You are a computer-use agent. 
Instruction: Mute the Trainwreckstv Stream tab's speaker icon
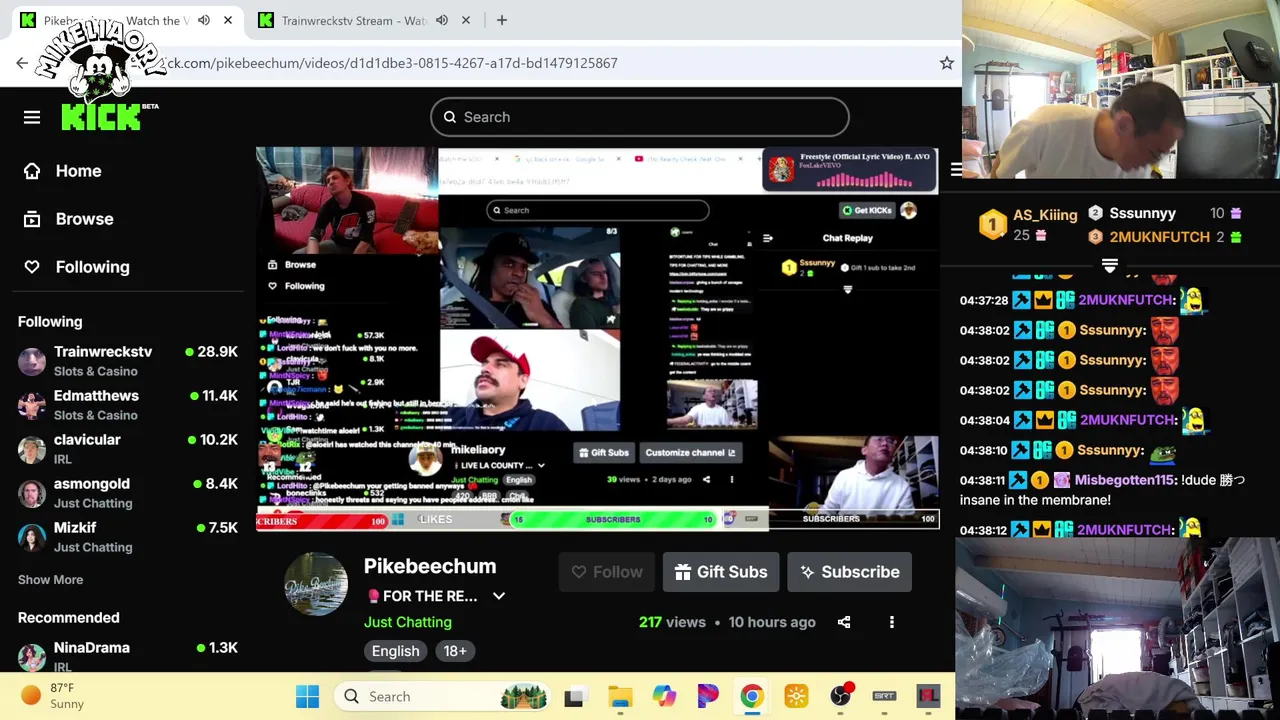pos(442,20)
